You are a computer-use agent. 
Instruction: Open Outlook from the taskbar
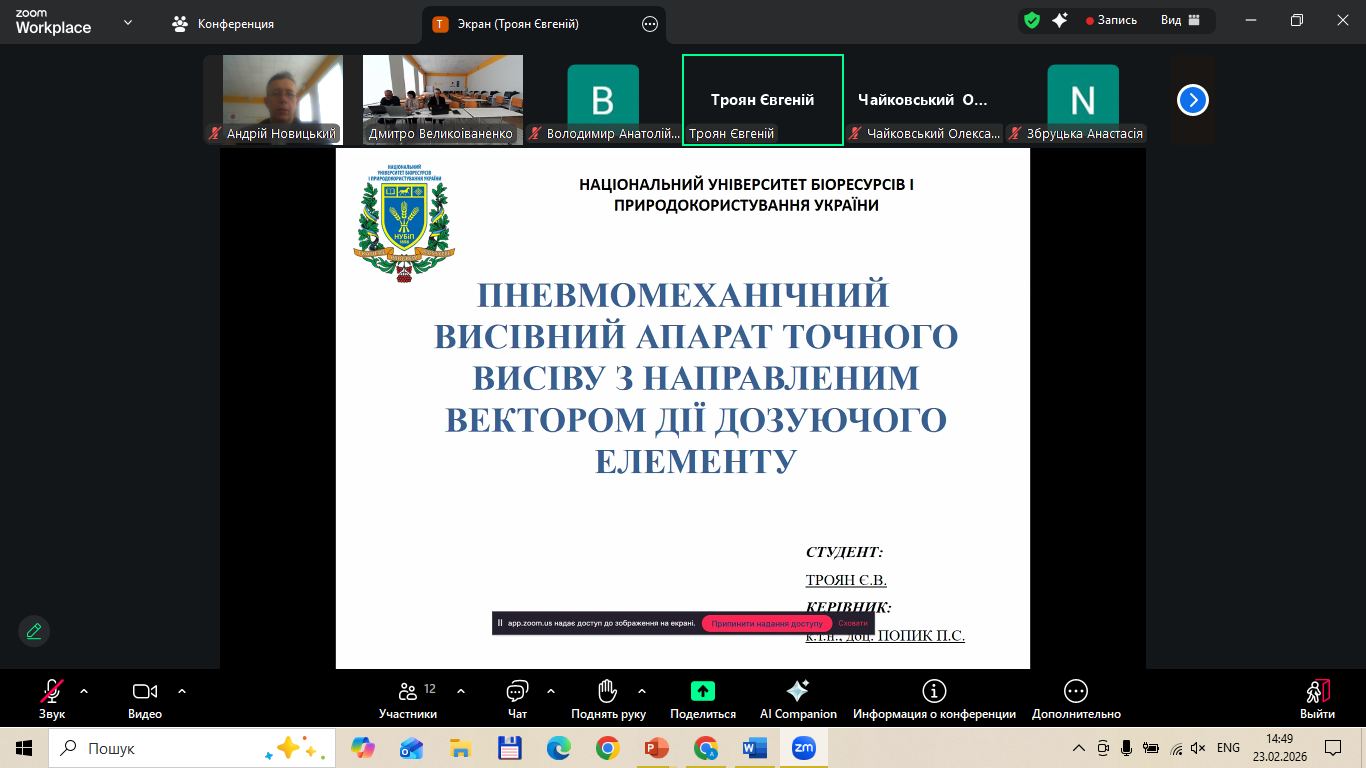(411, 748)
